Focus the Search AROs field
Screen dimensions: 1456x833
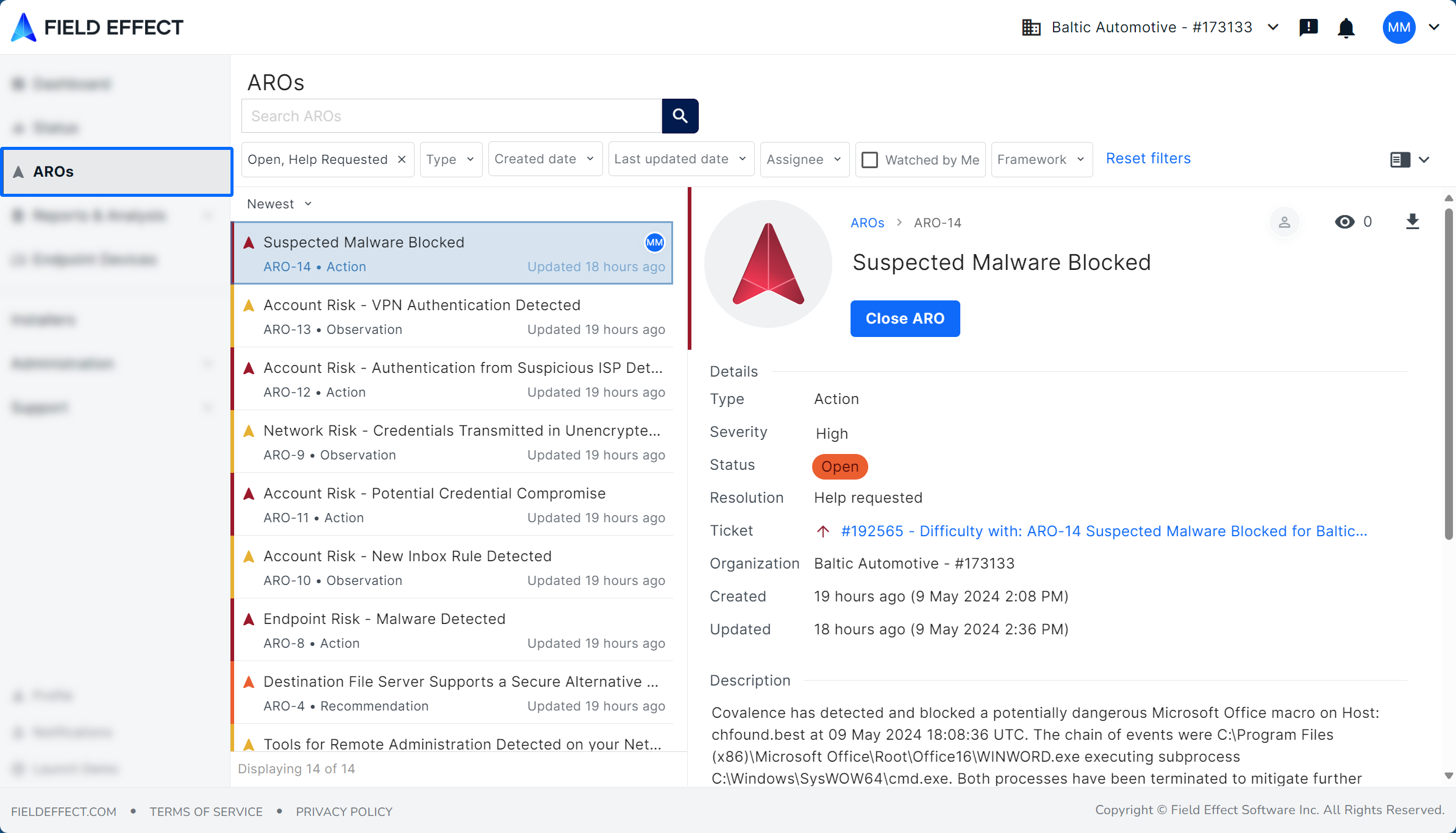point(451,116)
